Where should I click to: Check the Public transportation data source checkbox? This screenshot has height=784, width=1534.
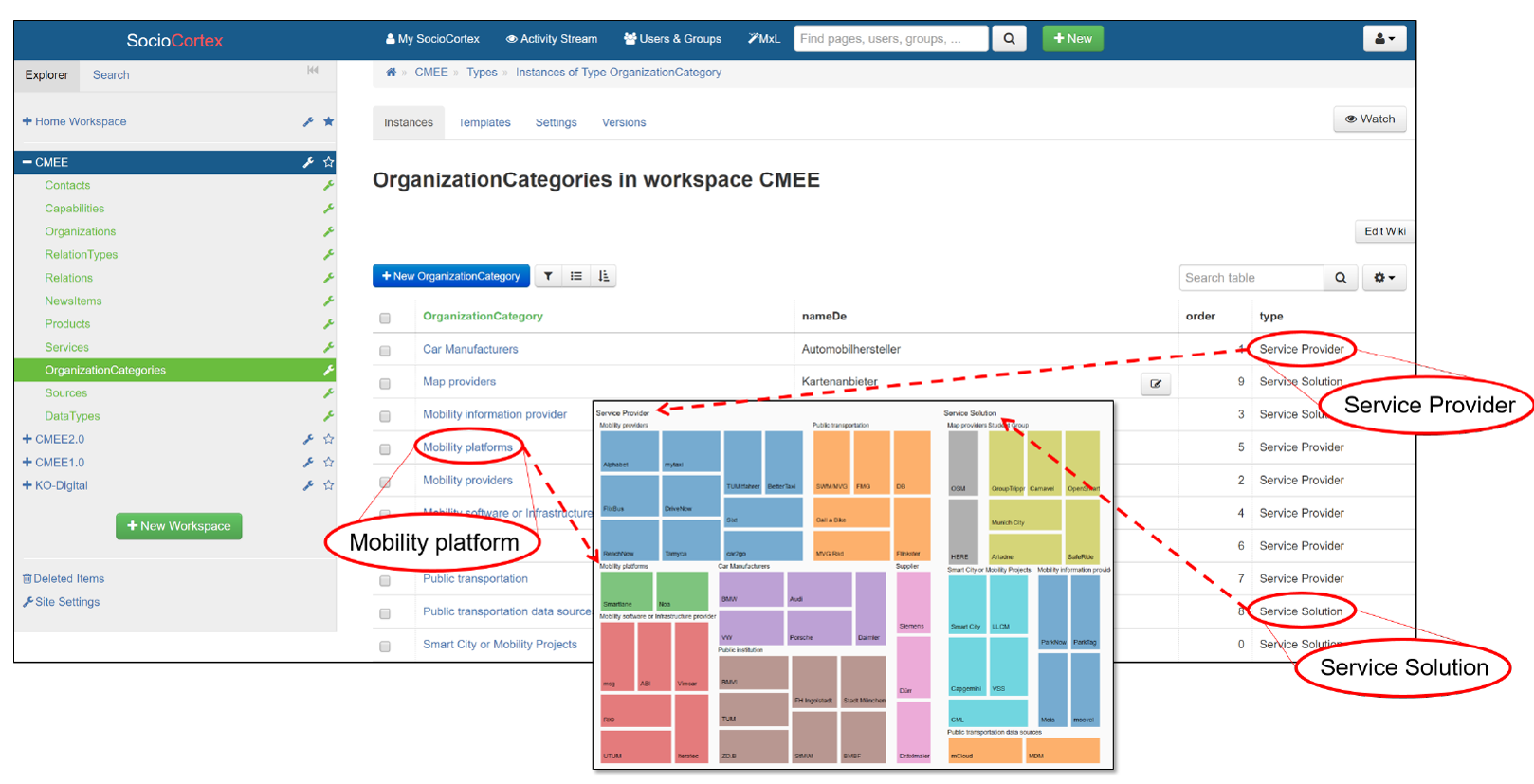point(385,613)
